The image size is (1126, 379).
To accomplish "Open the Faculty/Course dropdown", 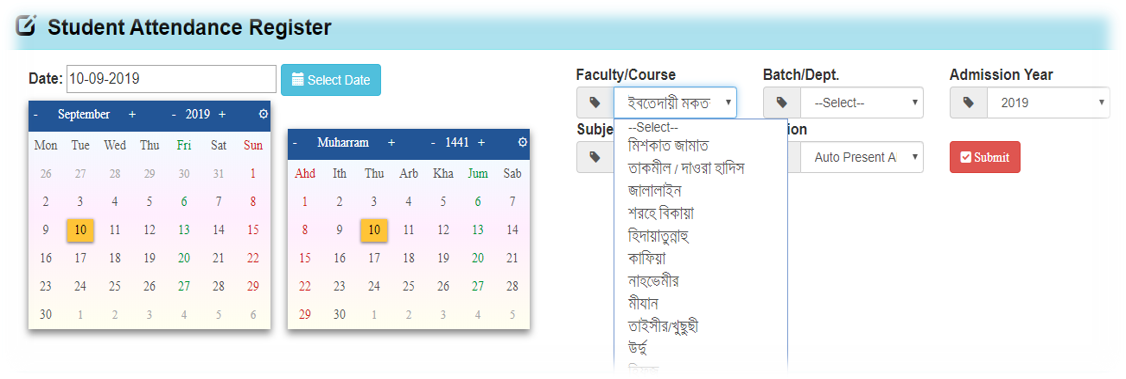I will point(674,103).
